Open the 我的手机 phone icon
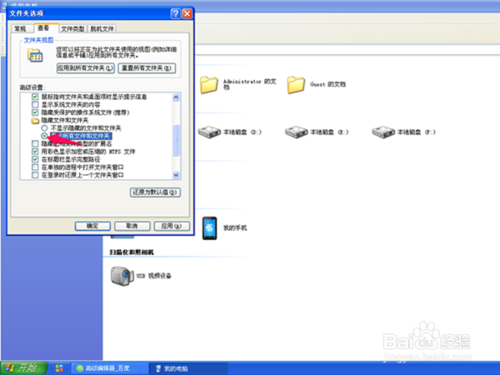 pyautogui.click(x=210, y=228)
